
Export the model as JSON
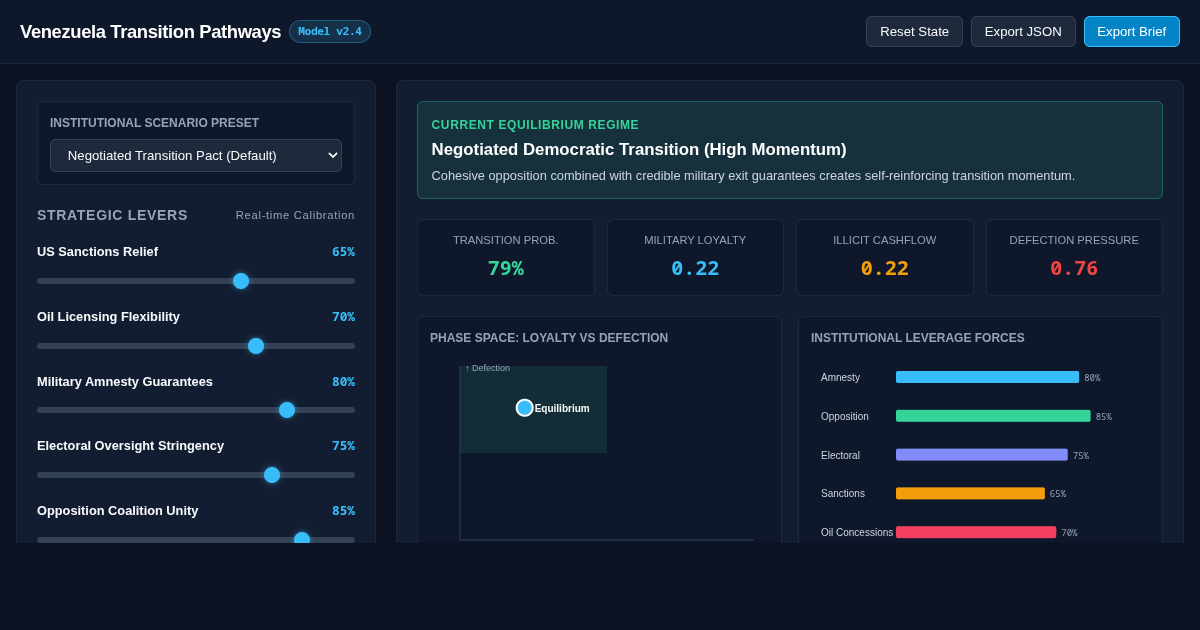(x=1023, y=31)
